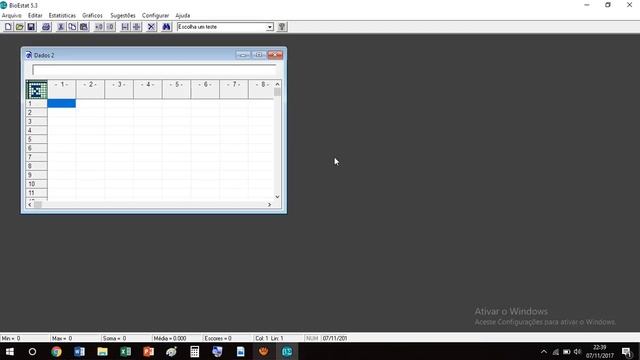
Task: Open a file with the folder icon
Action: pos(20,27)
